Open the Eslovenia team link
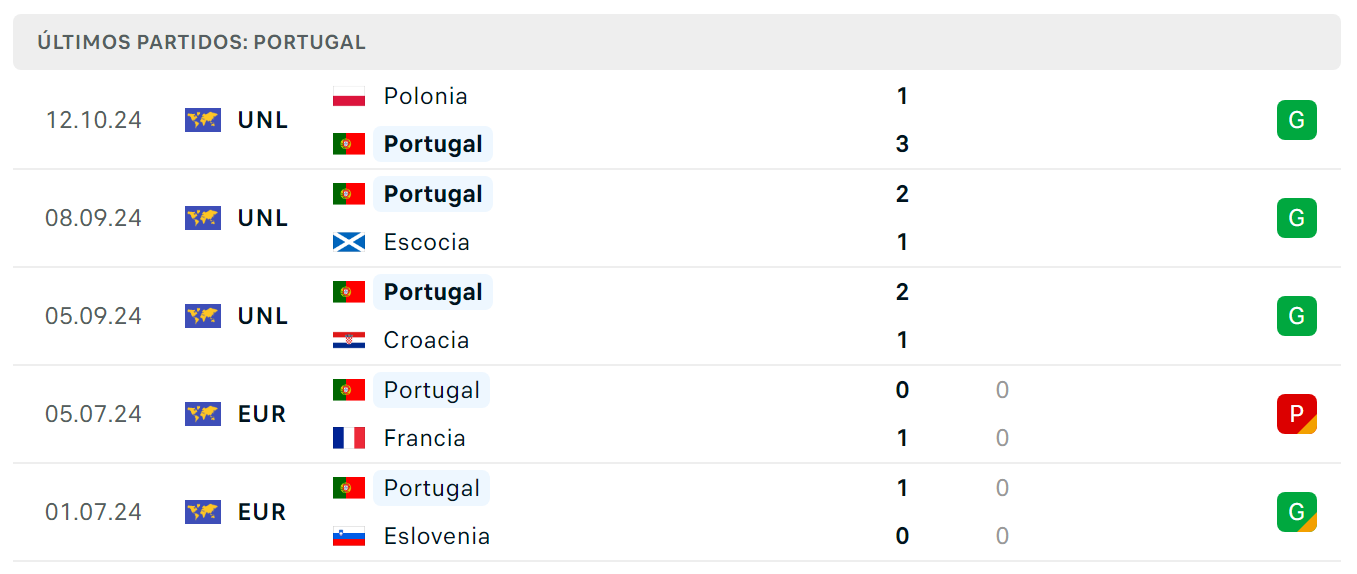Image resolution: width=1357 pixels, height=574 pixels. [x=437, y=536]
